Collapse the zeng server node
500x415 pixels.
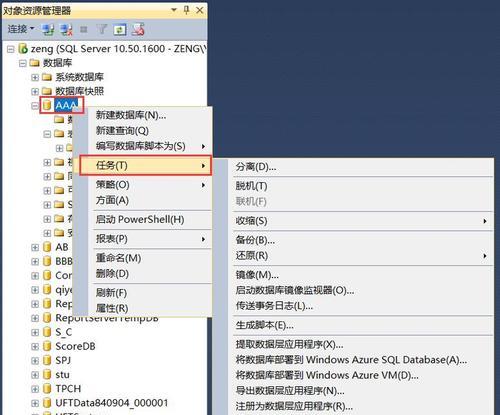pyautogui.click(x=11, y=49)
